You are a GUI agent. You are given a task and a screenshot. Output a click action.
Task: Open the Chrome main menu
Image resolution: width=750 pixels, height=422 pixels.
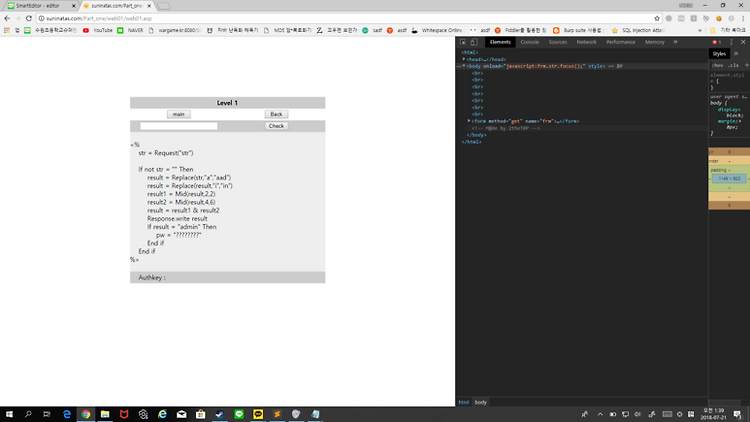click(x=743, y=18)
